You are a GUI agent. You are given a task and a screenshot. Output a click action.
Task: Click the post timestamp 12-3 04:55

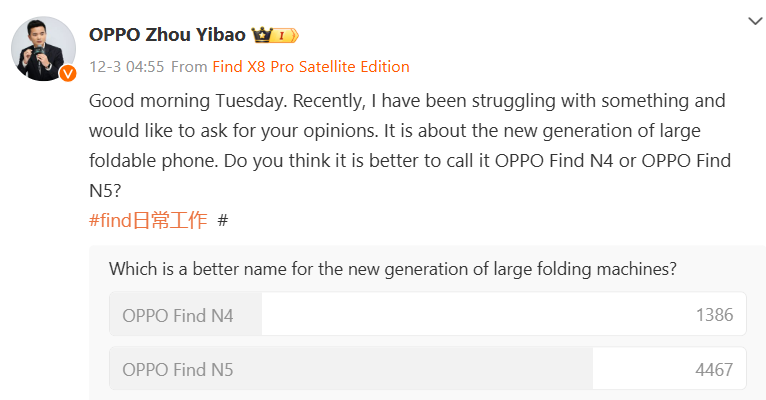(x=127, y=66)
